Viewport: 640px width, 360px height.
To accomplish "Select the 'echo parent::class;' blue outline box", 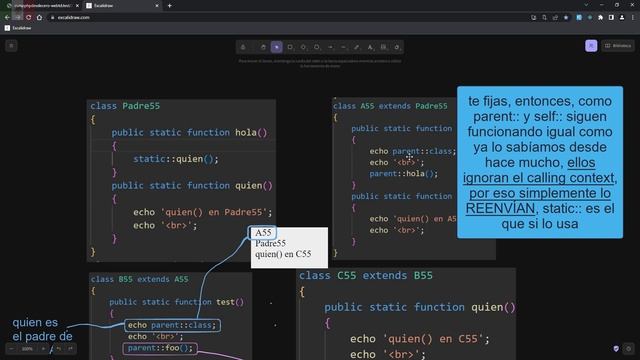I will 172,325.
